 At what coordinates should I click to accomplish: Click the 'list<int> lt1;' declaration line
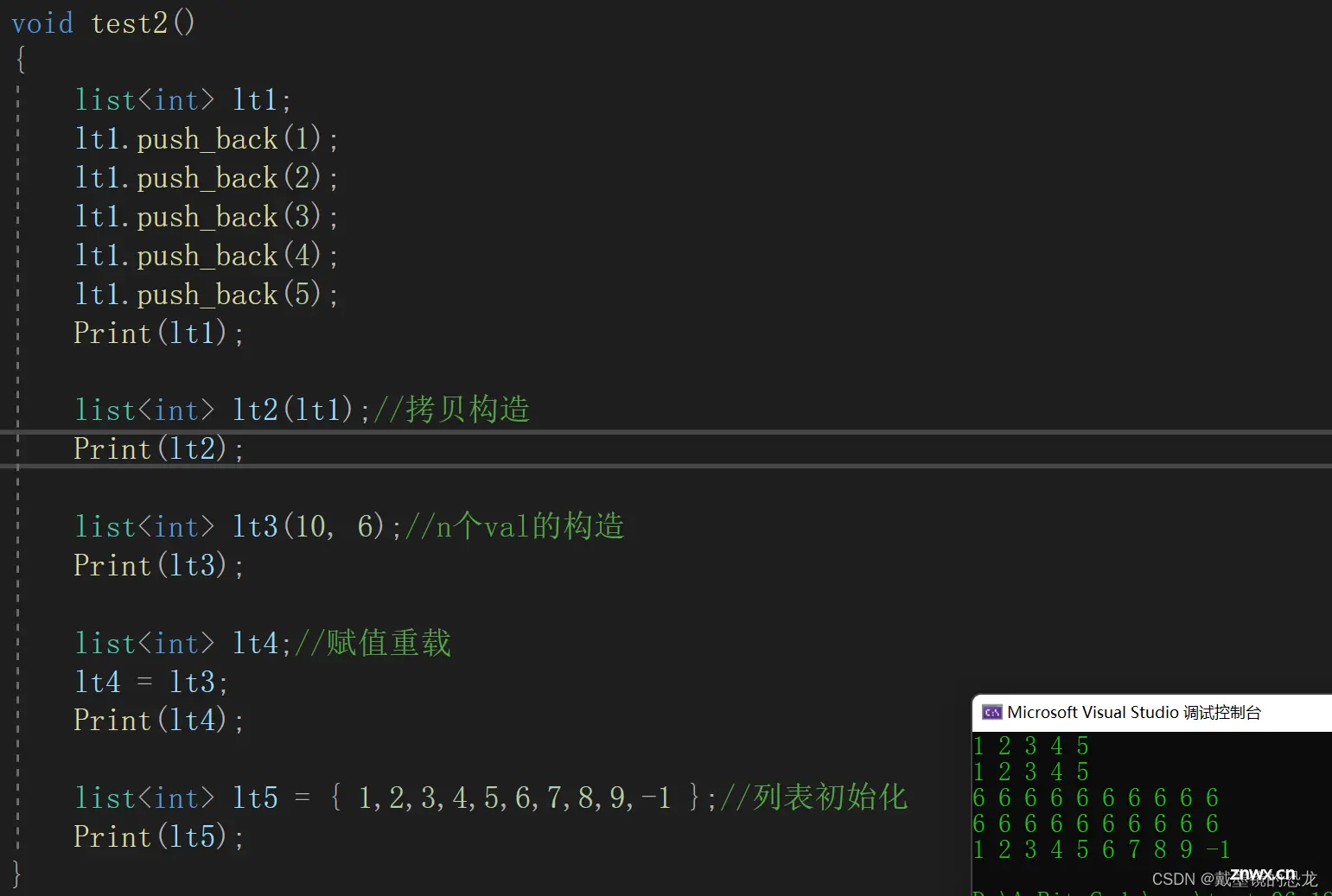[183, 100]
